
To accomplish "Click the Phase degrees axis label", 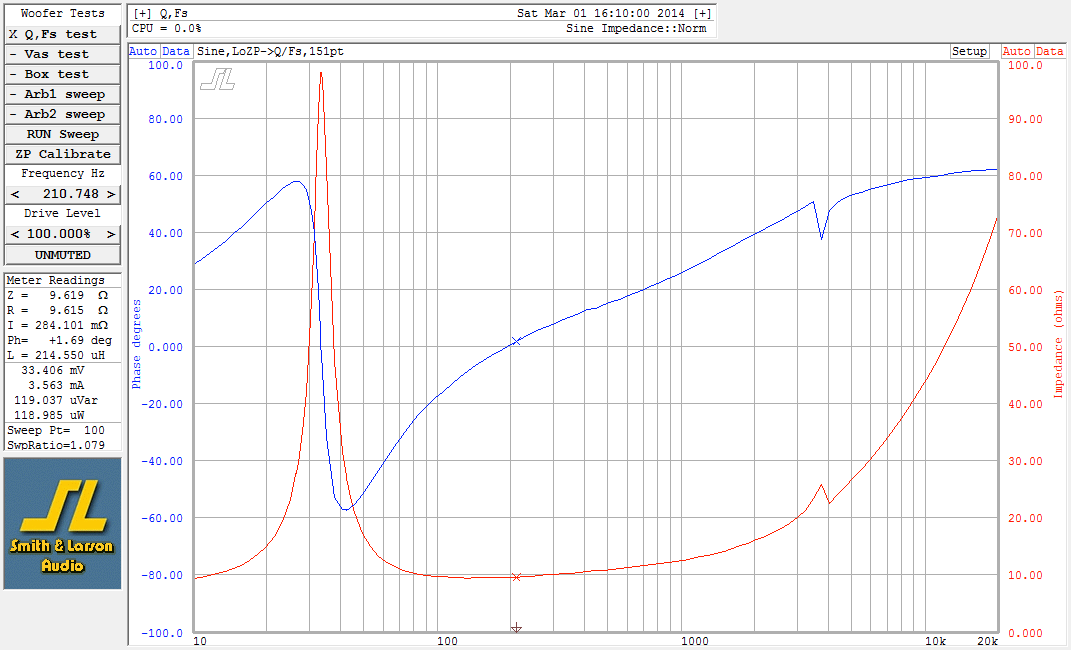I will [x=136, y=344].
